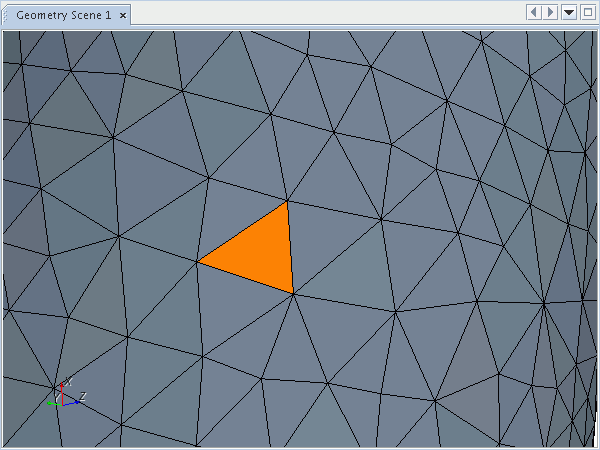This screenshot has width=600, height=450.
Task: Select the upper-left edge of orange triangle
Action: pos(242,231)
